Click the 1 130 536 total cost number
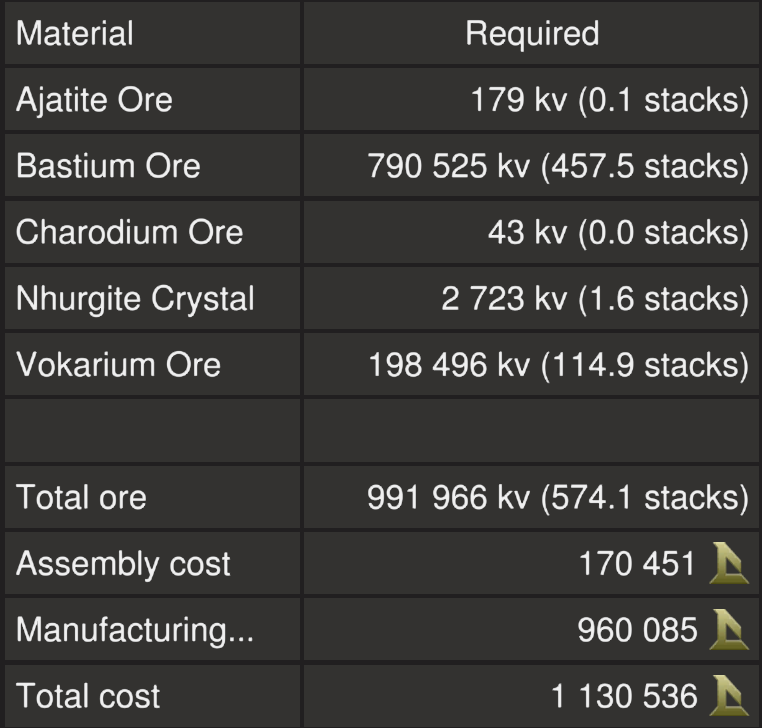Image resolution: width=762 pixels, height=728 pixels. coord(624,697)
